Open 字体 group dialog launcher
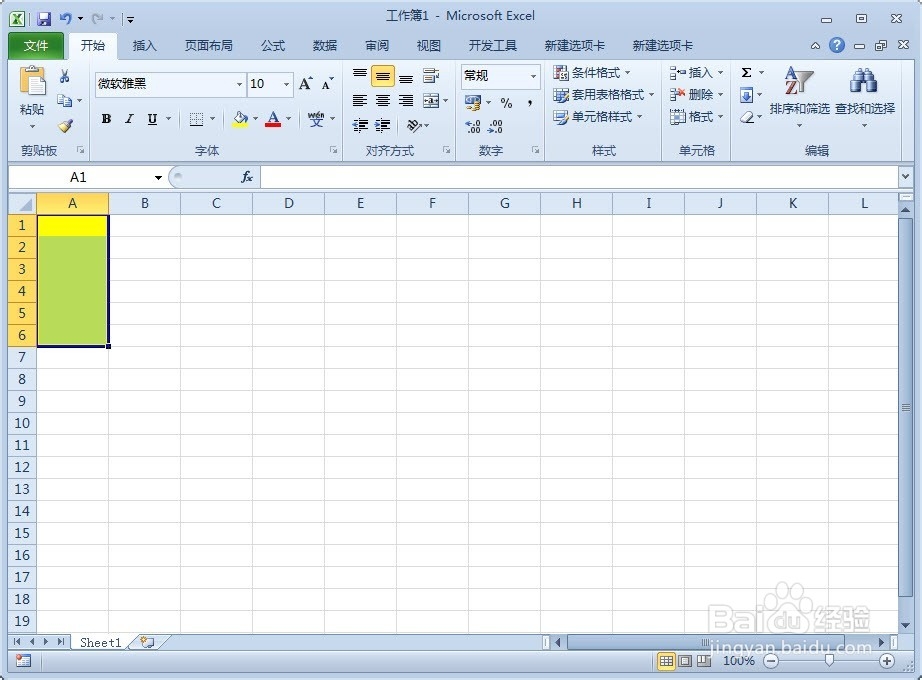The width and height of the screenshot is (922, 680). point(333,151)
